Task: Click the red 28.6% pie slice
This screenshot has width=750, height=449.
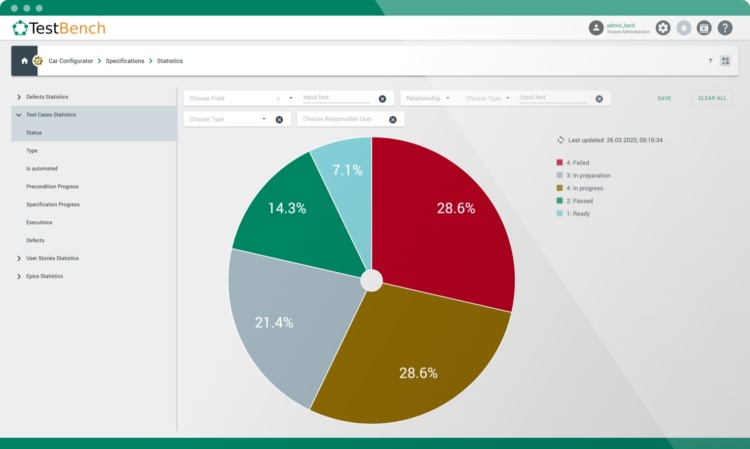Action: coord(445,225)
